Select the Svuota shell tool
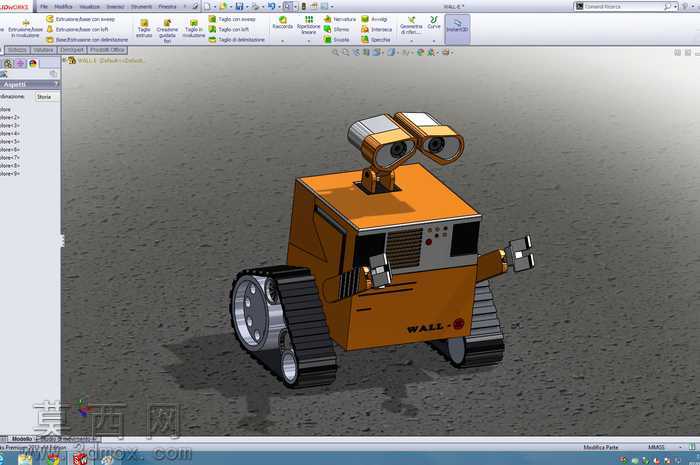This screenshot has height=465, width=700. pyautogui.click(x=336, y=40)
